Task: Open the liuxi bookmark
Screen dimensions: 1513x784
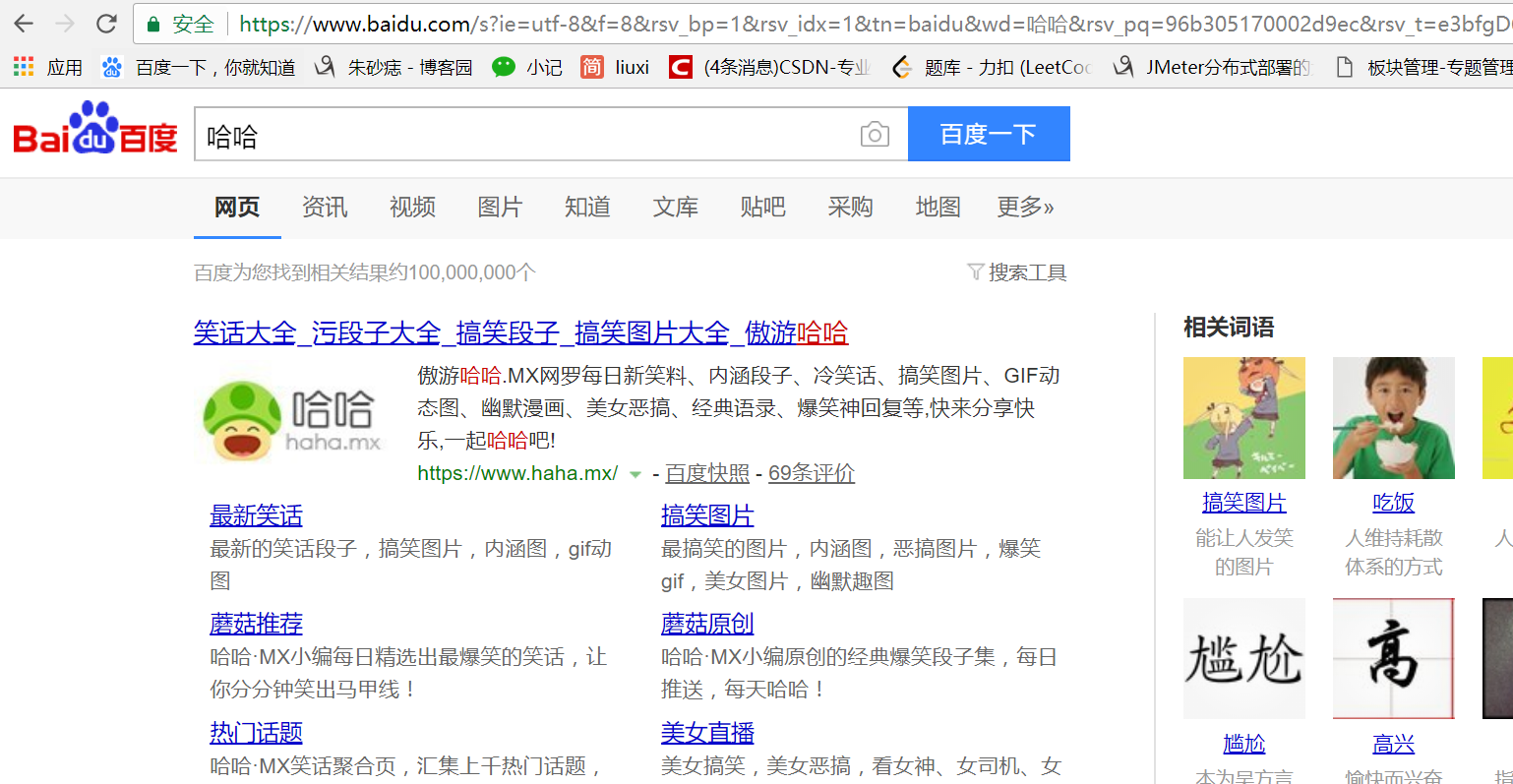Action: pos(615,67)
